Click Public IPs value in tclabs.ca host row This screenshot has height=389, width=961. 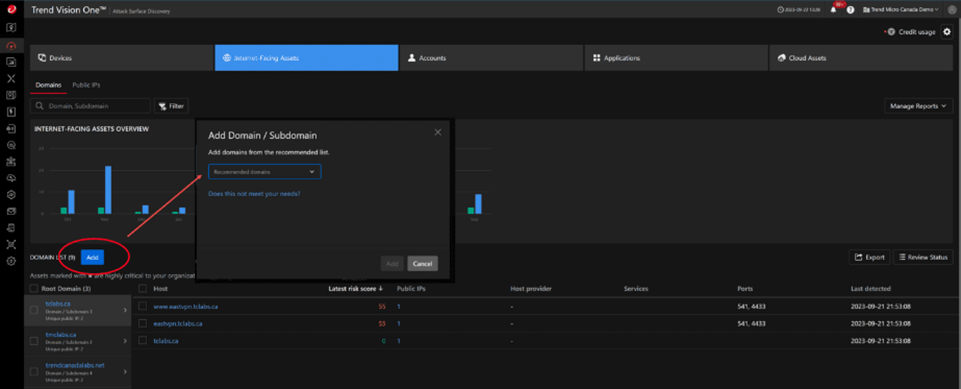point(399,340)
